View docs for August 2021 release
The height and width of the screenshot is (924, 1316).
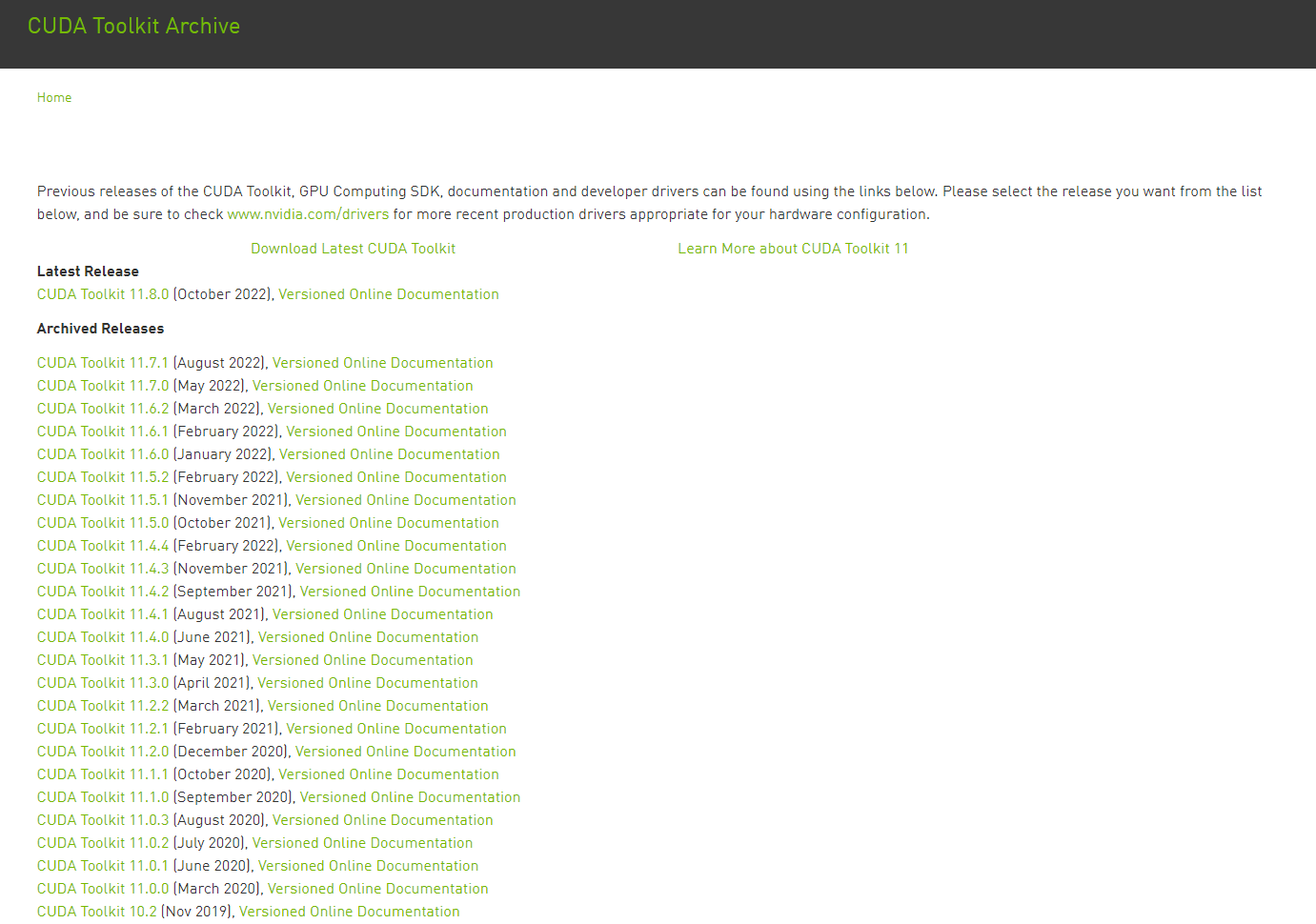[x=383, y=614]
